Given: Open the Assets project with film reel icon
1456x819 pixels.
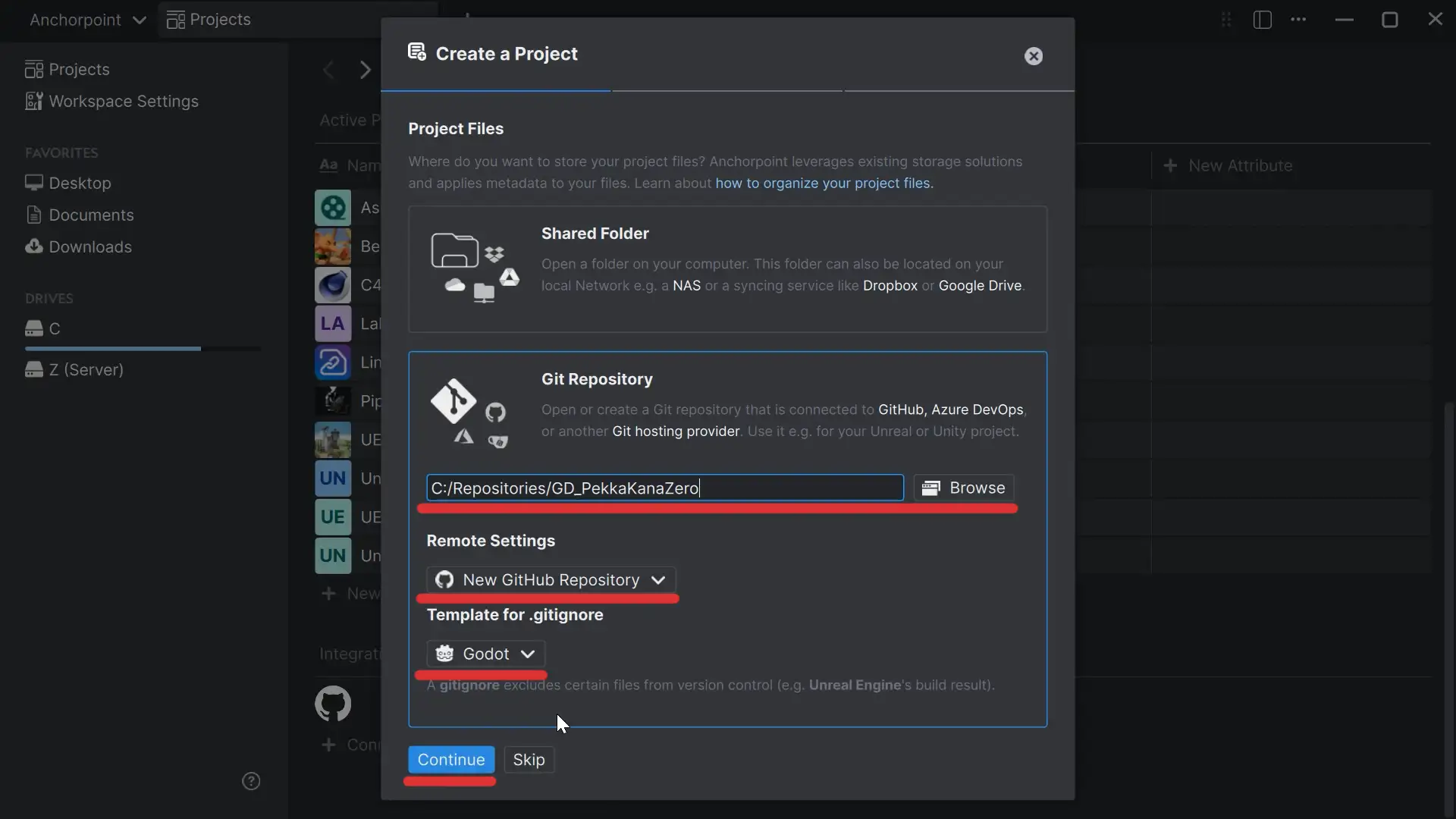Looking at the screenshot, I should coord(332,208).
